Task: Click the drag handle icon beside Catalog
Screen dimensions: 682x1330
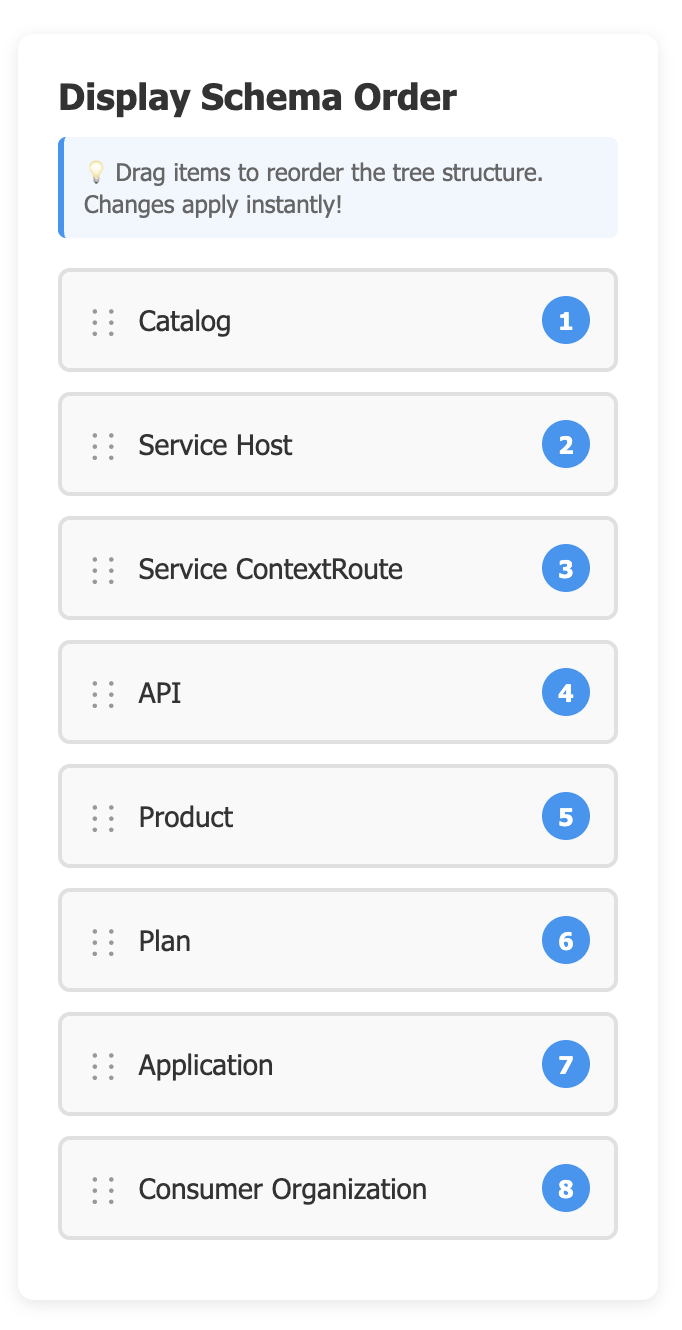Action: 103,322
